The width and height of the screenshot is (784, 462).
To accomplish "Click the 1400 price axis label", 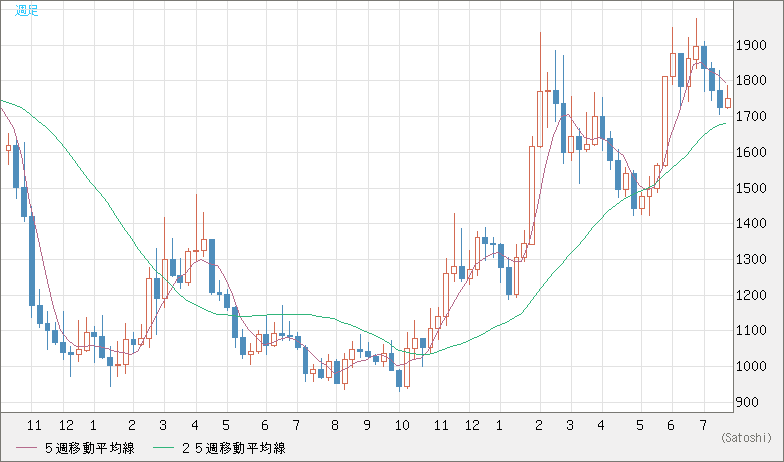I will pos(752,224).
